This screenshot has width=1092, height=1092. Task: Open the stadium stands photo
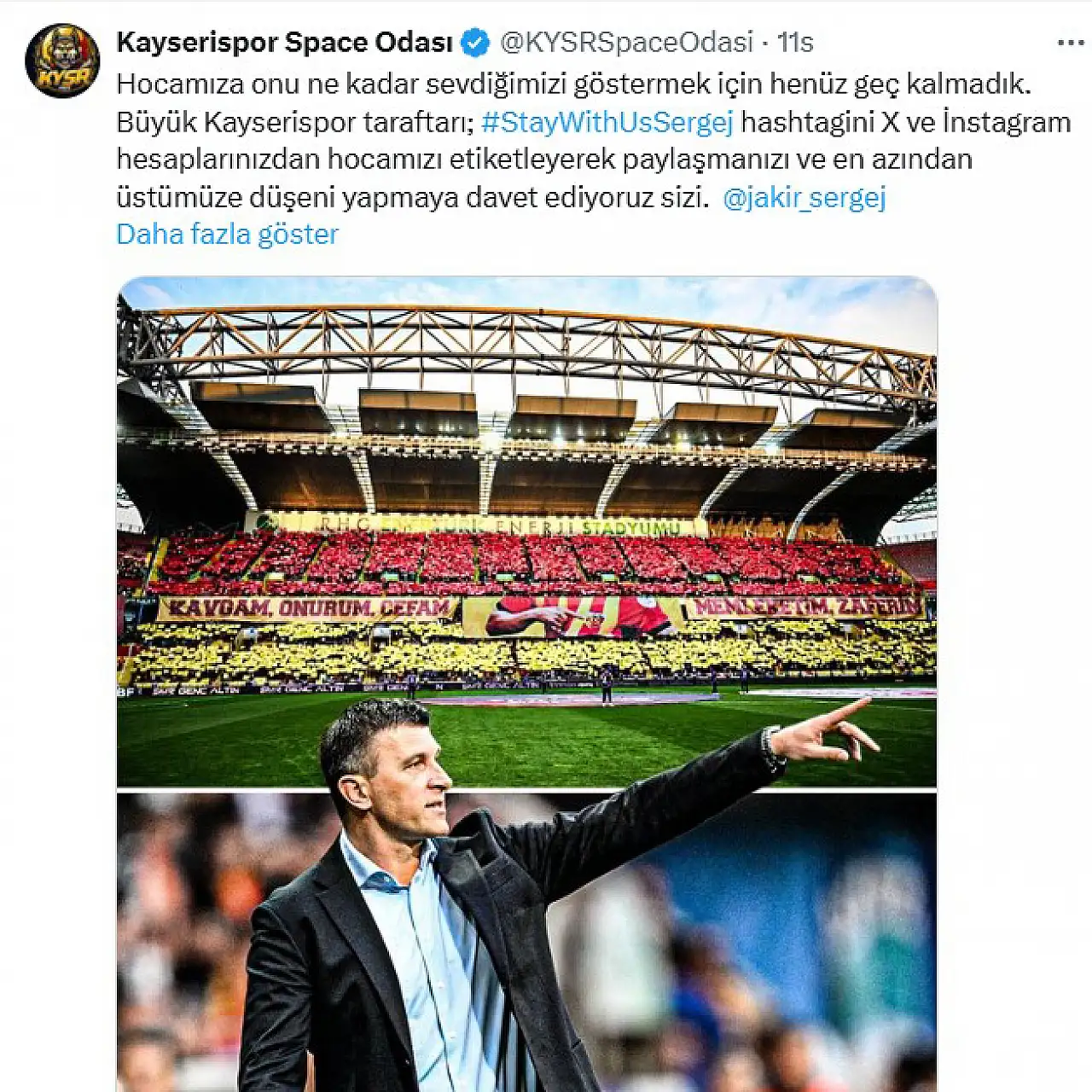526,531
